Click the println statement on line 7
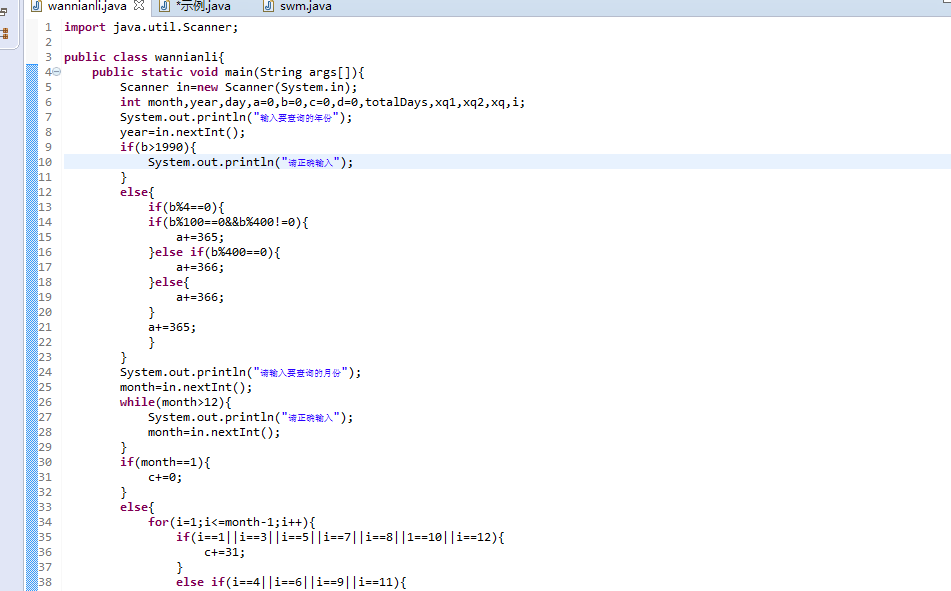 point(236,117)
